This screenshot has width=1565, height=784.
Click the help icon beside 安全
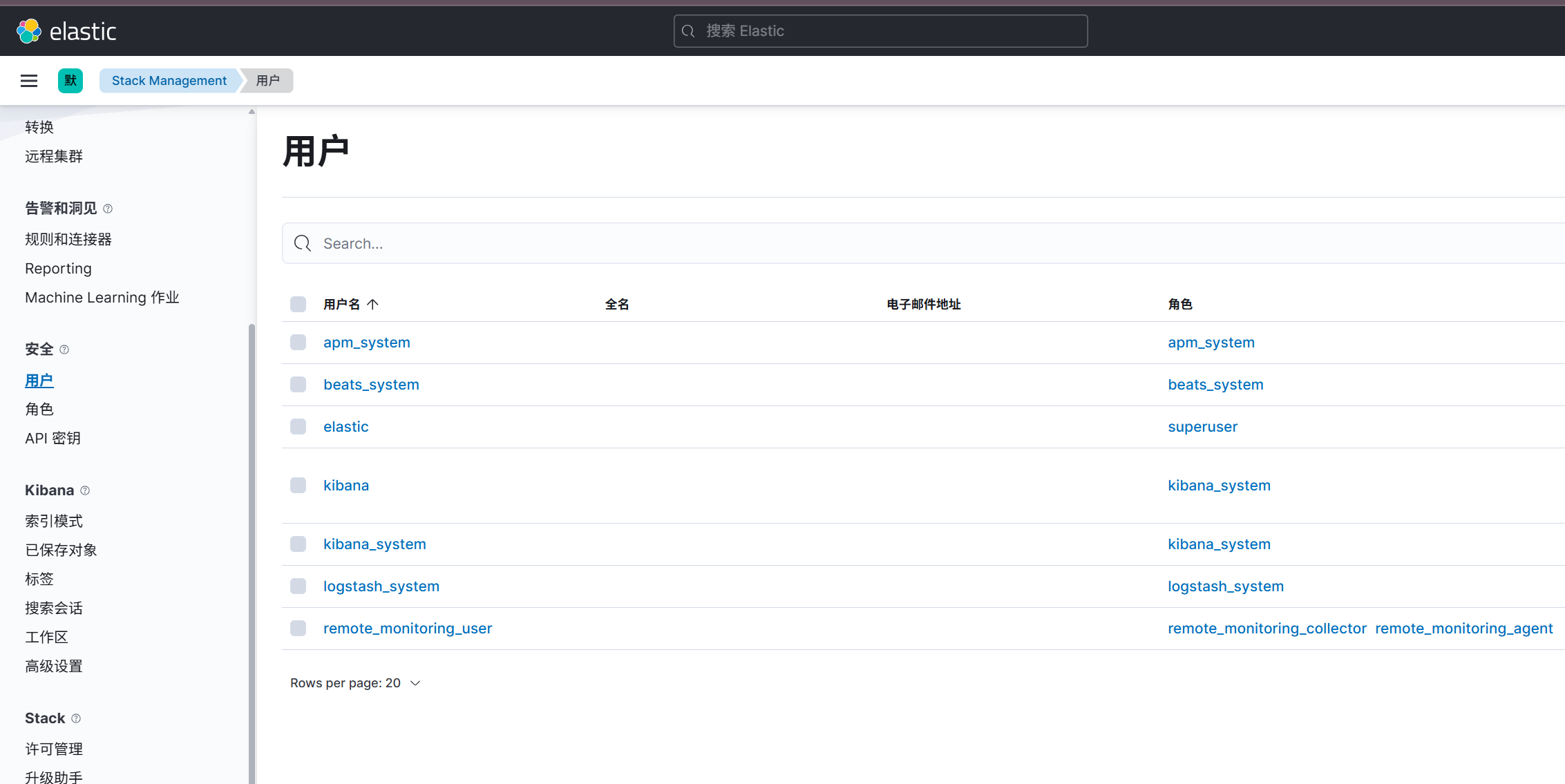click(64, 350)
